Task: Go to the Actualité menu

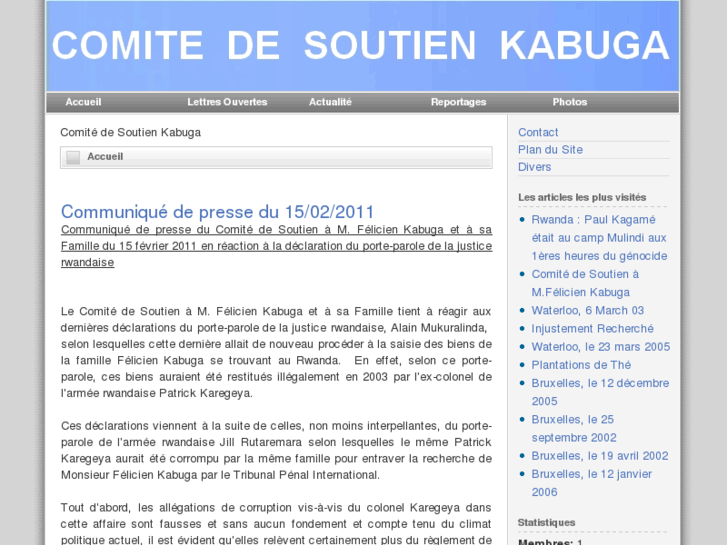Action: click(x=330, y=102)
